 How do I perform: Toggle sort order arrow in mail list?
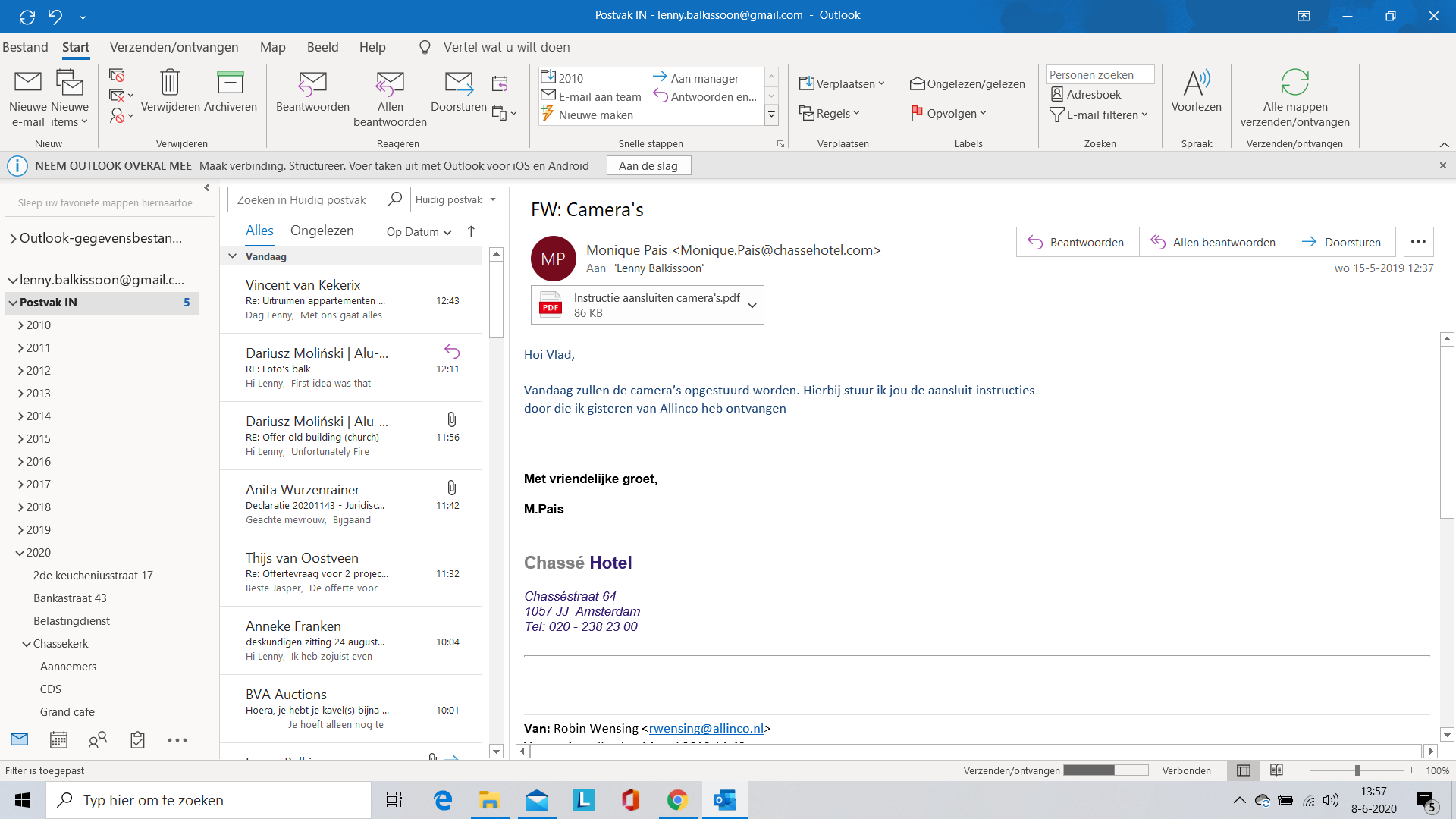pyautogui.click(x=471, y=231)
